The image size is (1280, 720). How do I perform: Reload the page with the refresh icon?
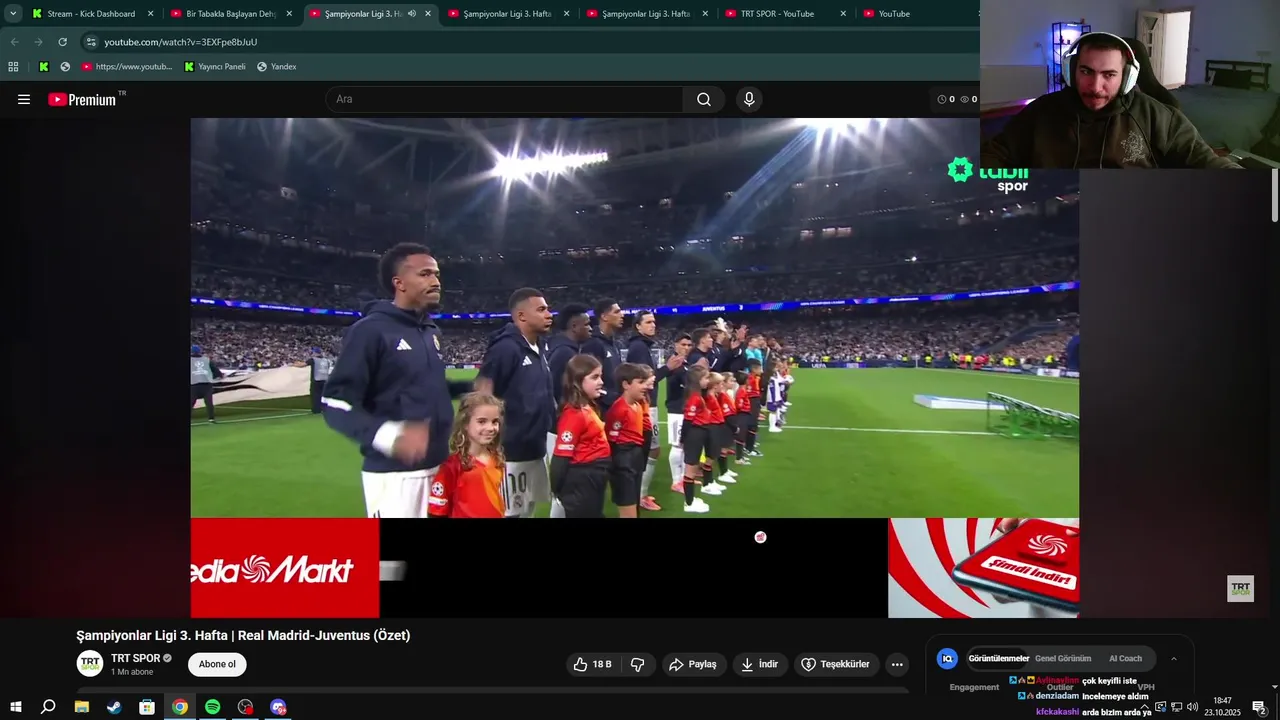62,42
